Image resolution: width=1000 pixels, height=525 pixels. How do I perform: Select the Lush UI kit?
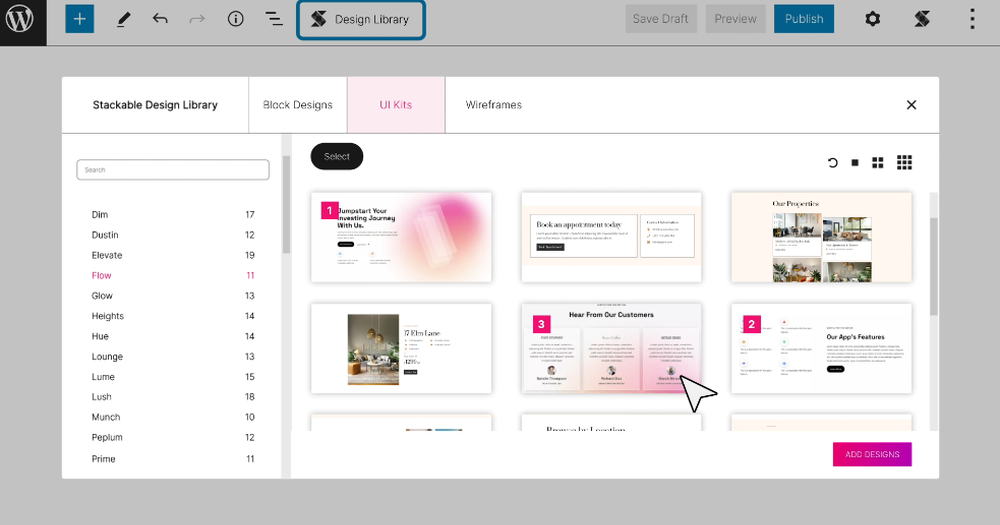173,397
